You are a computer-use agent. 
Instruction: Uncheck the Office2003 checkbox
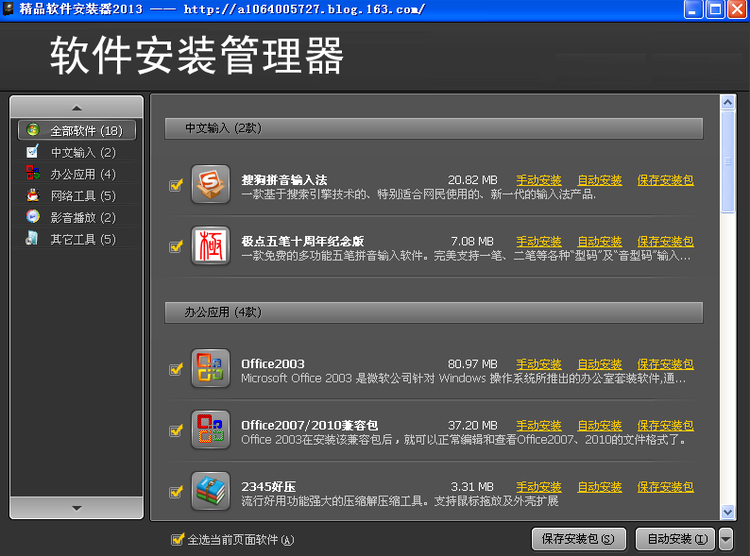(176, 369)
